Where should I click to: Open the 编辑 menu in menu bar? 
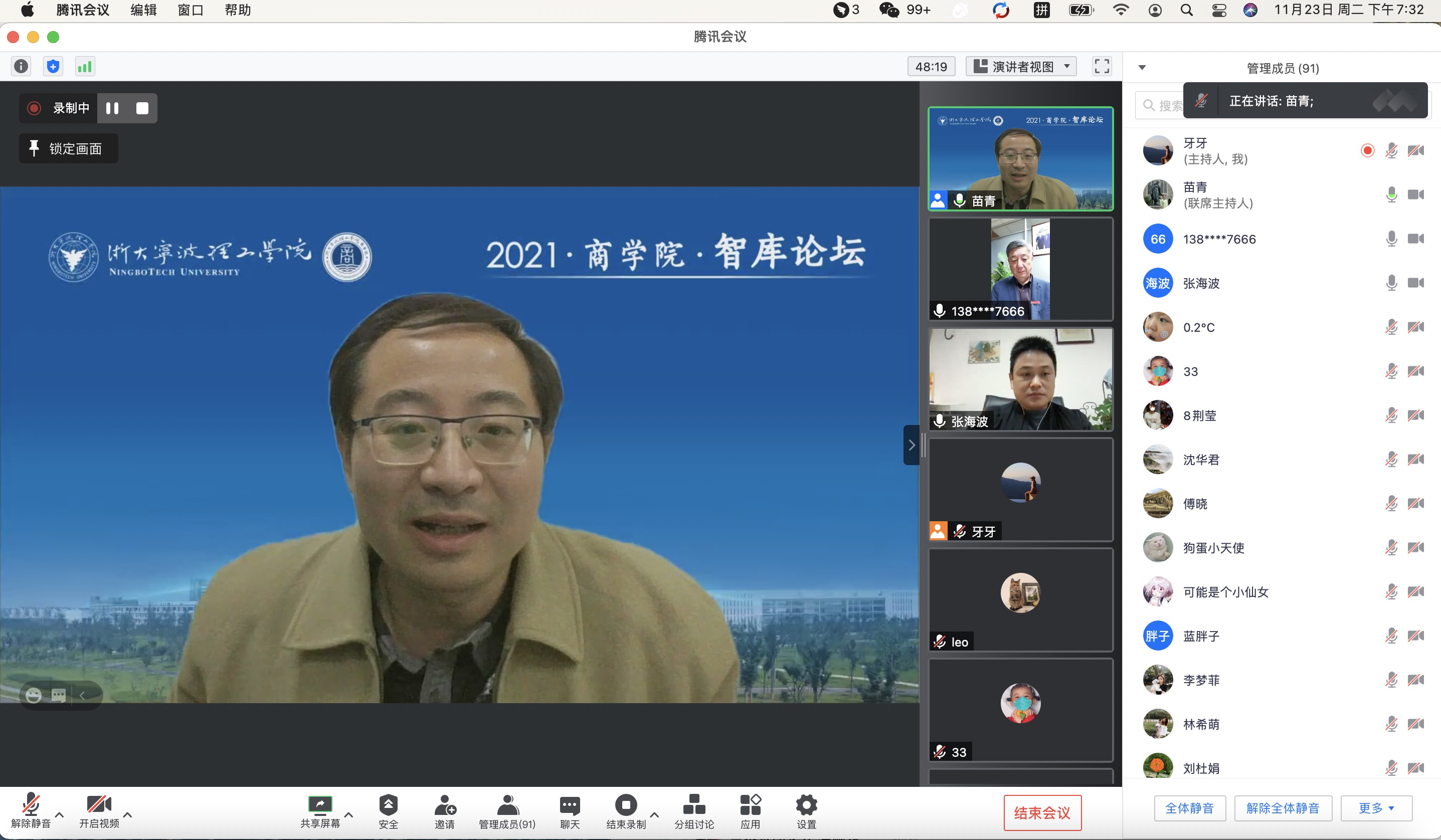point(143,10)
